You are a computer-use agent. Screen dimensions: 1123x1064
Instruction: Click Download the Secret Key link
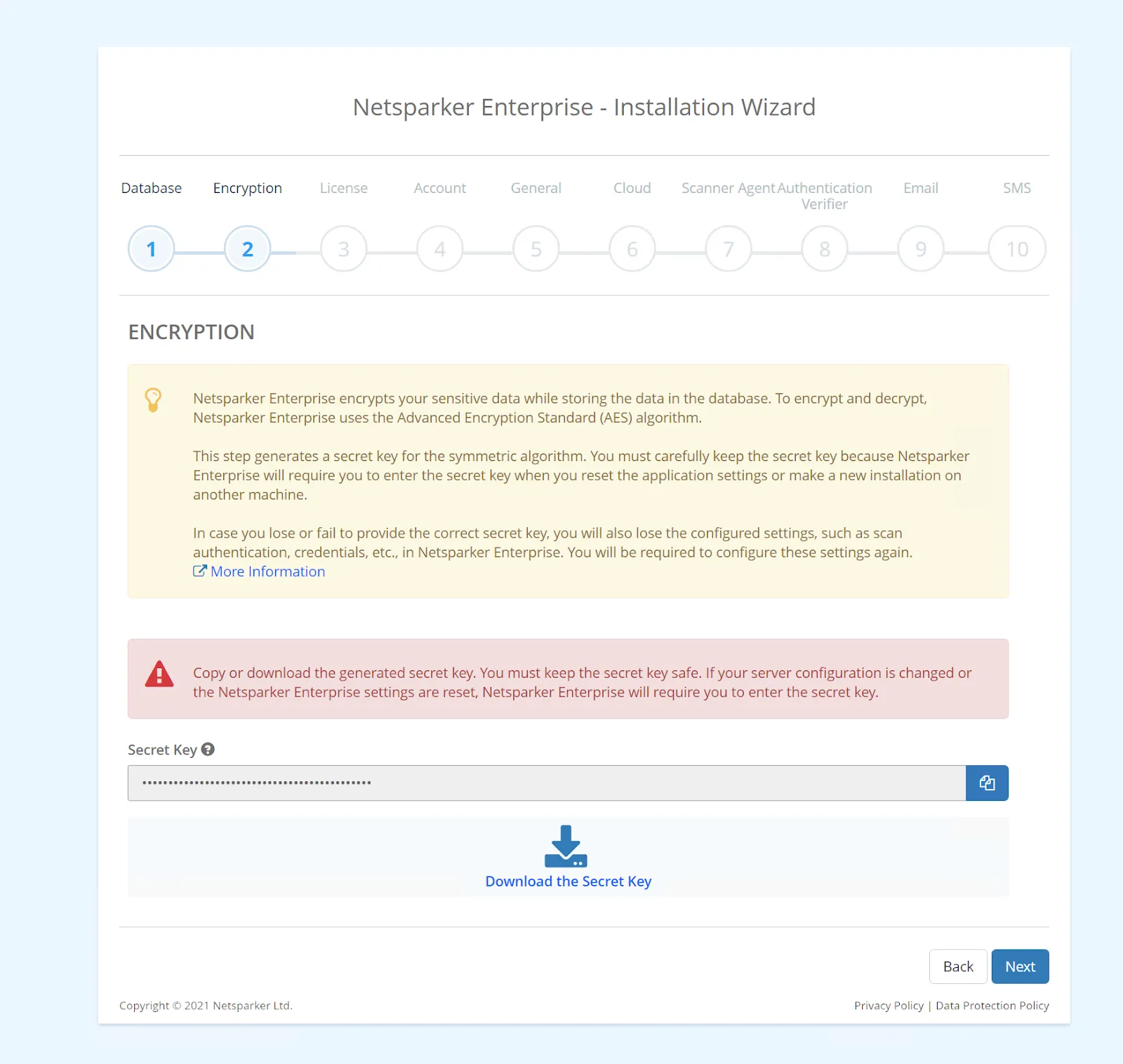(569, 882)
